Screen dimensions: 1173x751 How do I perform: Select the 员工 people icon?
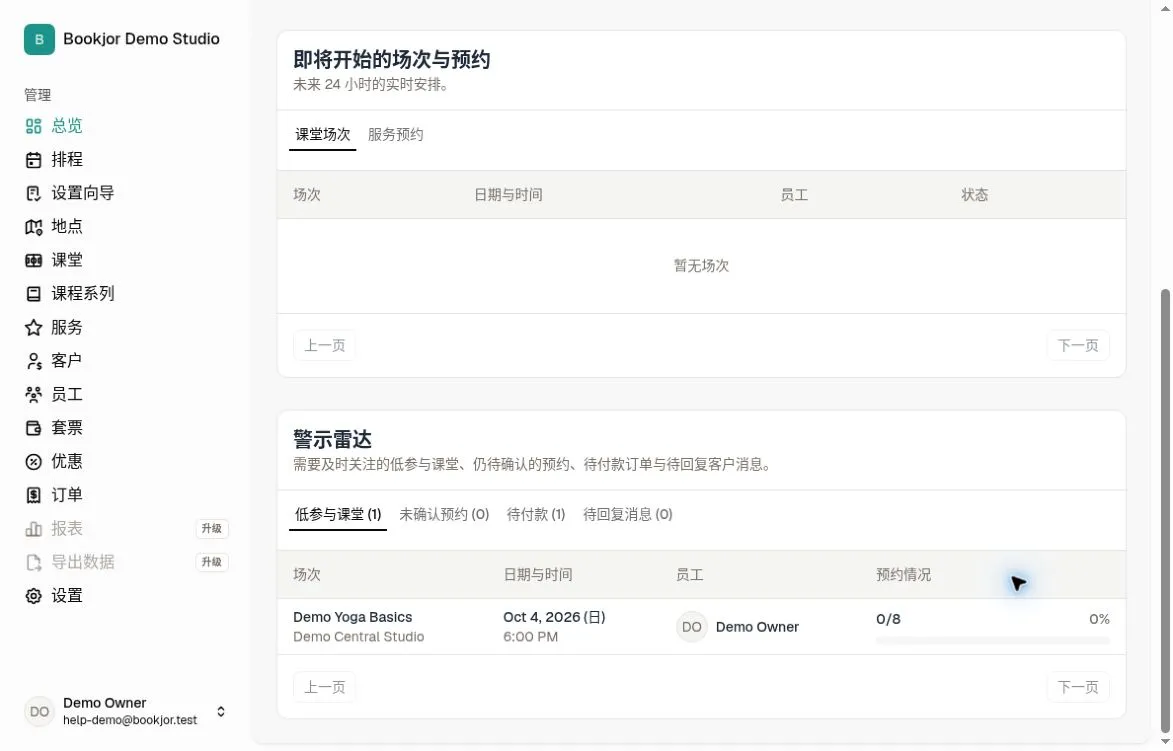[x=34, y=394]
